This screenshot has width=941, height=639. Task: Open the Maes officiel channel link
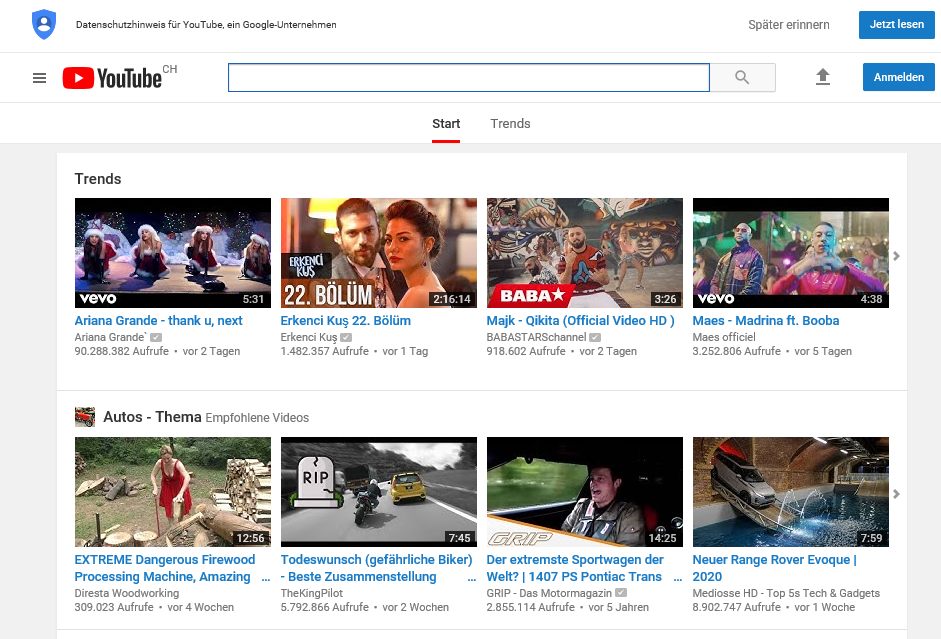click(x=724, y=337)
